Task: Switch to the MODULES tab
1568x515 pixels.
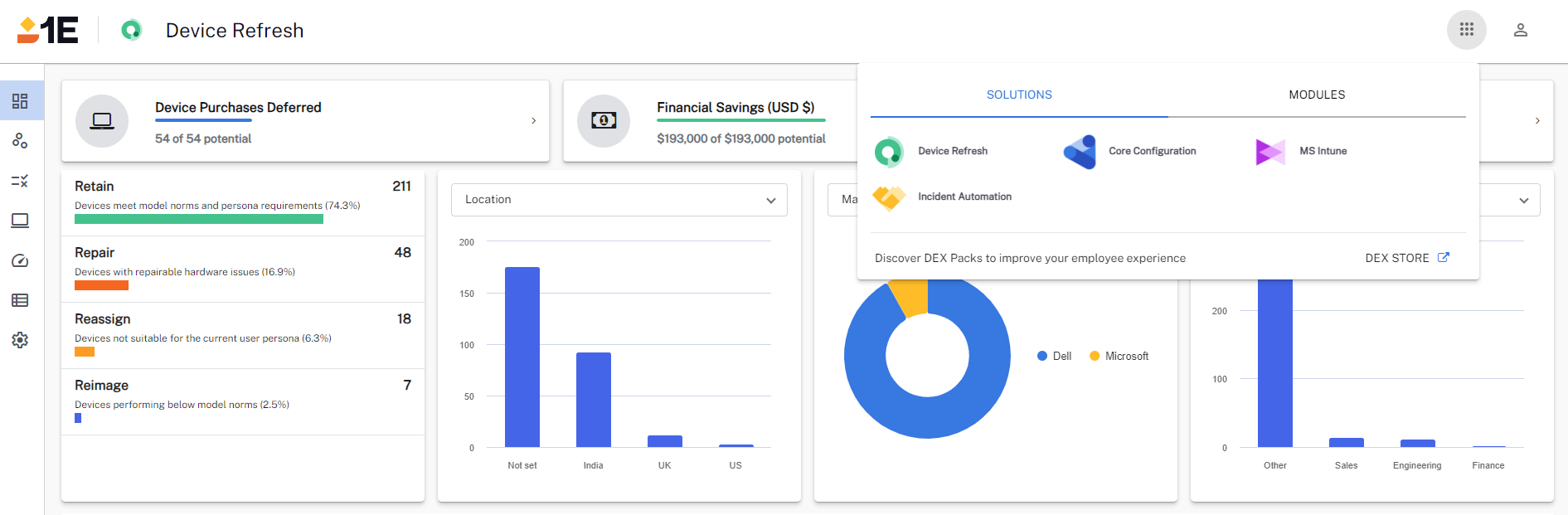Action: point(1316,95)
